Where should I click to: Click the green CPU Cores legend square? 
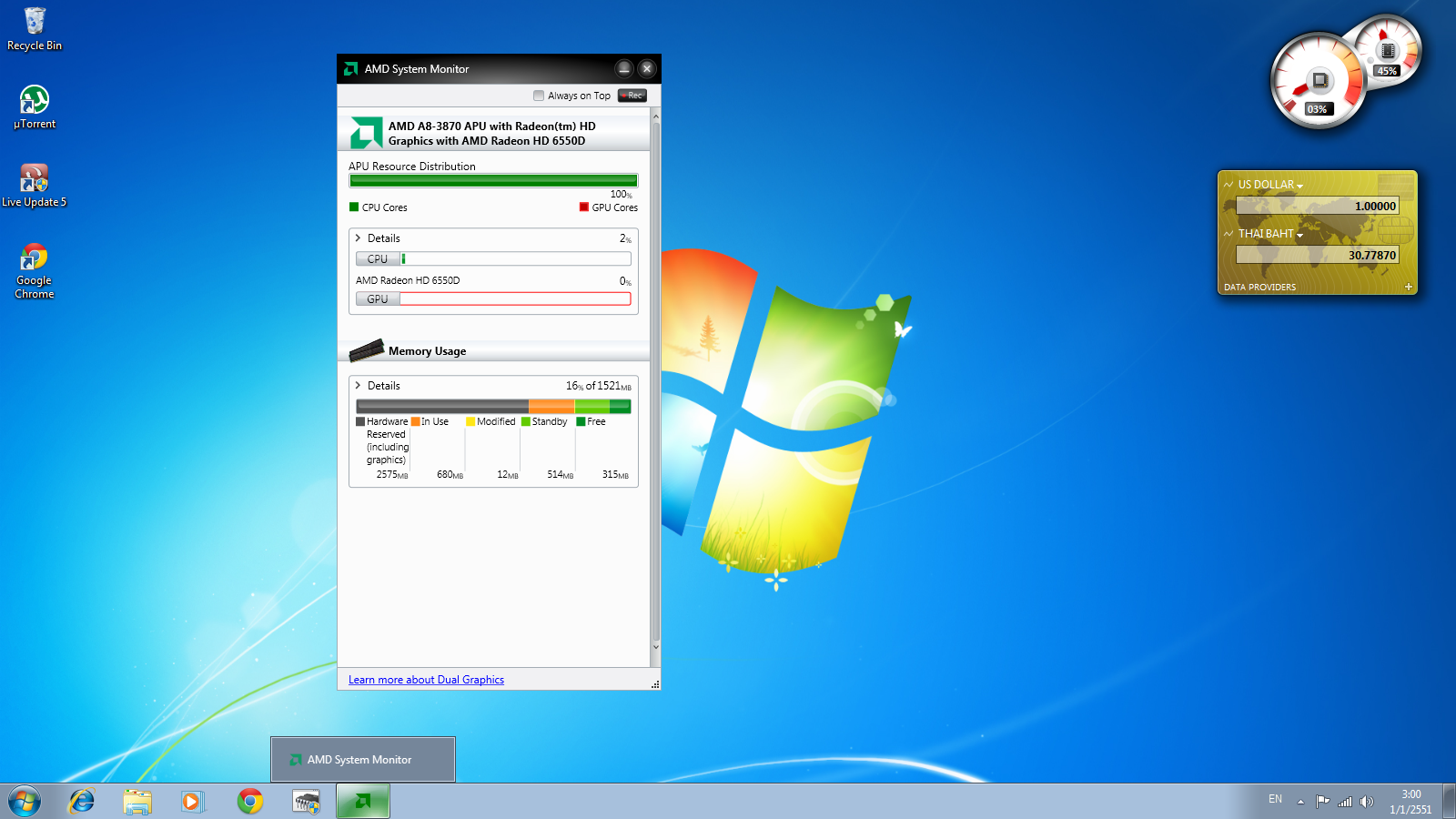[354, 207]
